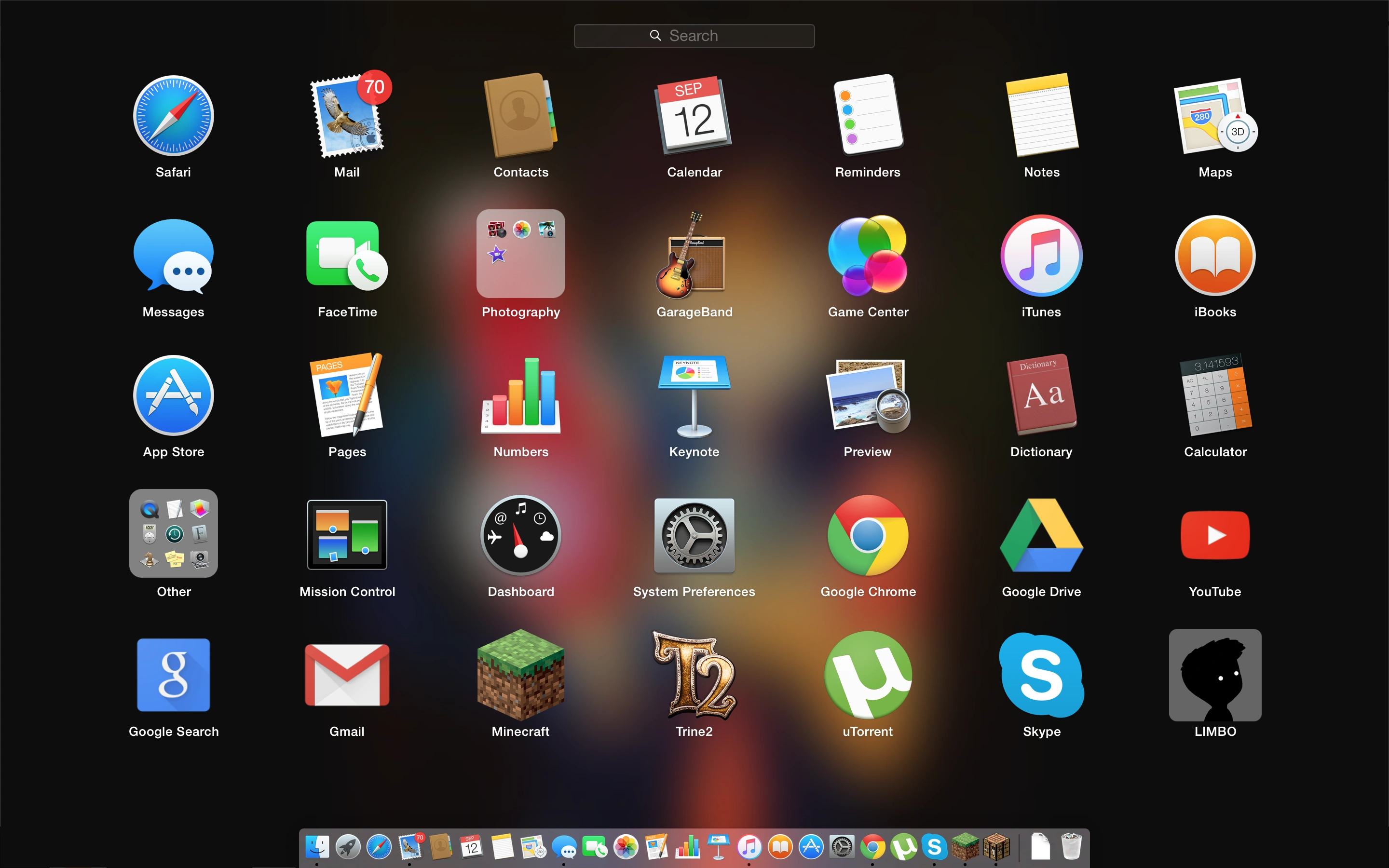Open Trash in the Dock
The image size is (1389, 868).
(1071, 847)
